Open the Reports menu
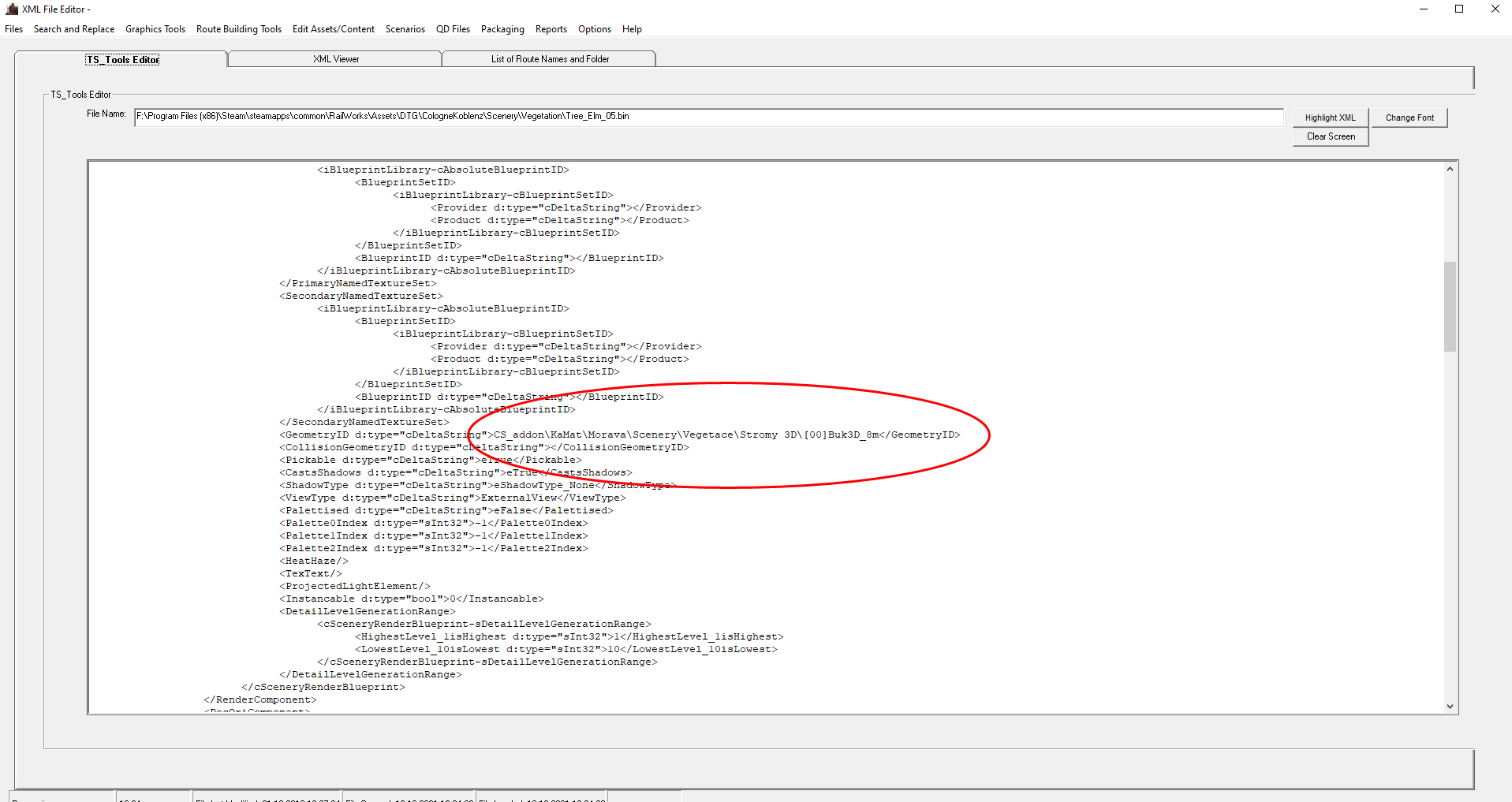Viewport: 1512px width, 802px height. click(x=551, y=29)
